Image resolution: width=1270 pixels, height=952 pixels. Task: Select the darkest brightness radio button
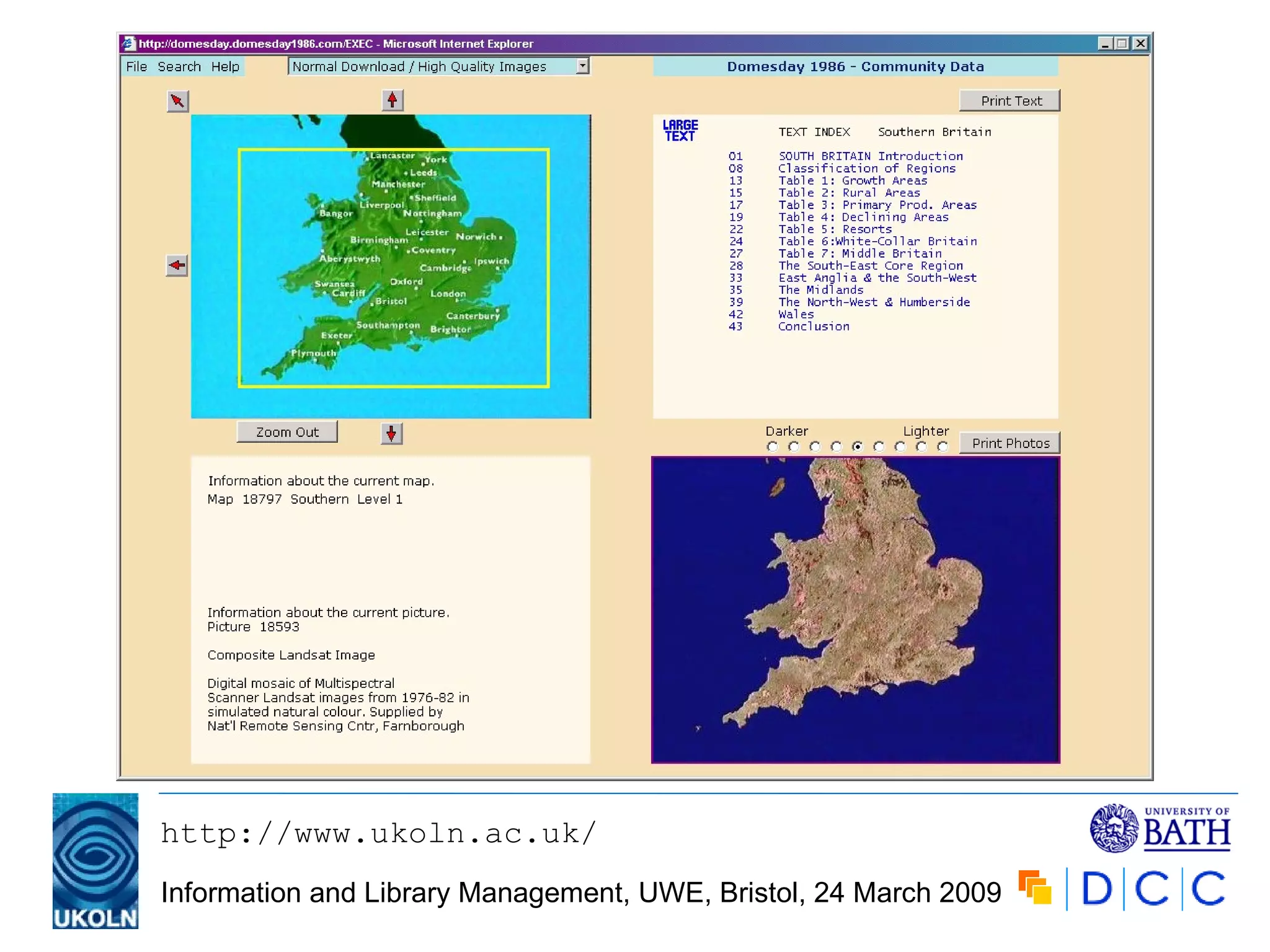point(772,447)
